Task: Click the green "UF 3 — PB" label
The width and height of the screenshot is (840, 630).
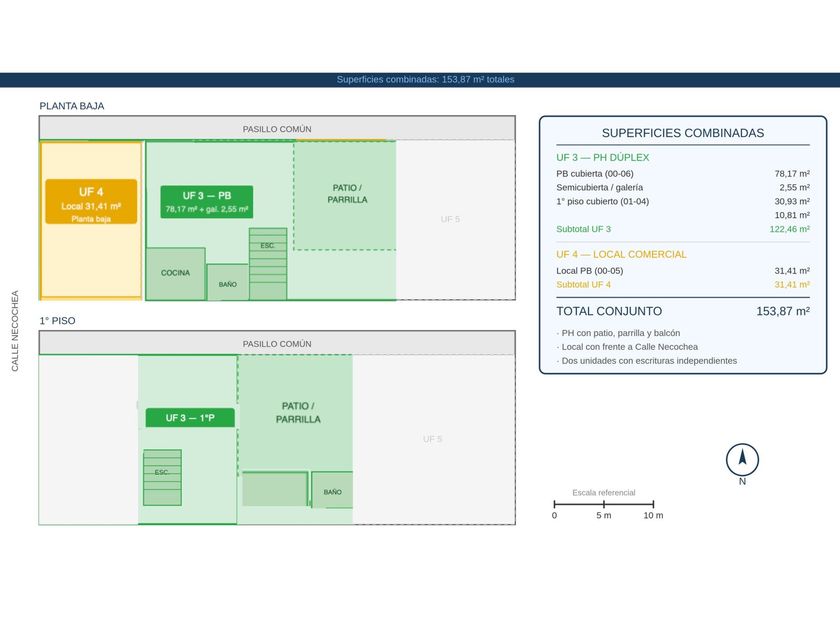Action: click(207, 202)
